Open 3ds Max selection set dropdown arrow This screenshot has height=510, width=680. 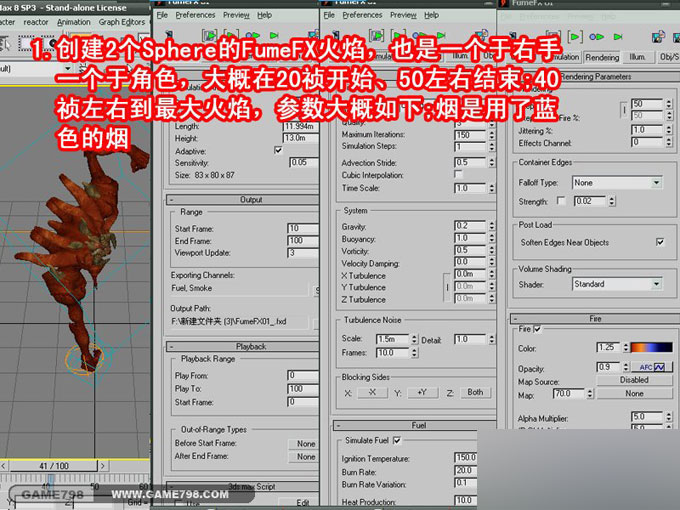pyautogui.click(x=68, y=69)
